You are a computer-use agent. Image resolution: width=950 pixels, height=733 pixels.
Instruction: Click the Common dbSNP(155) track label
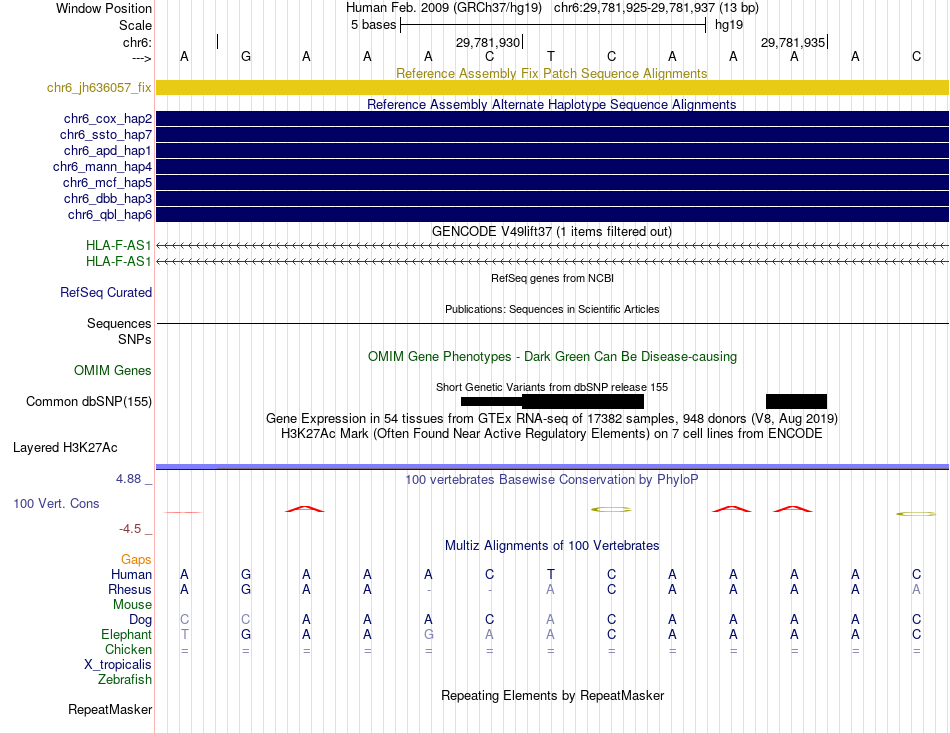[x=89, y=402]
